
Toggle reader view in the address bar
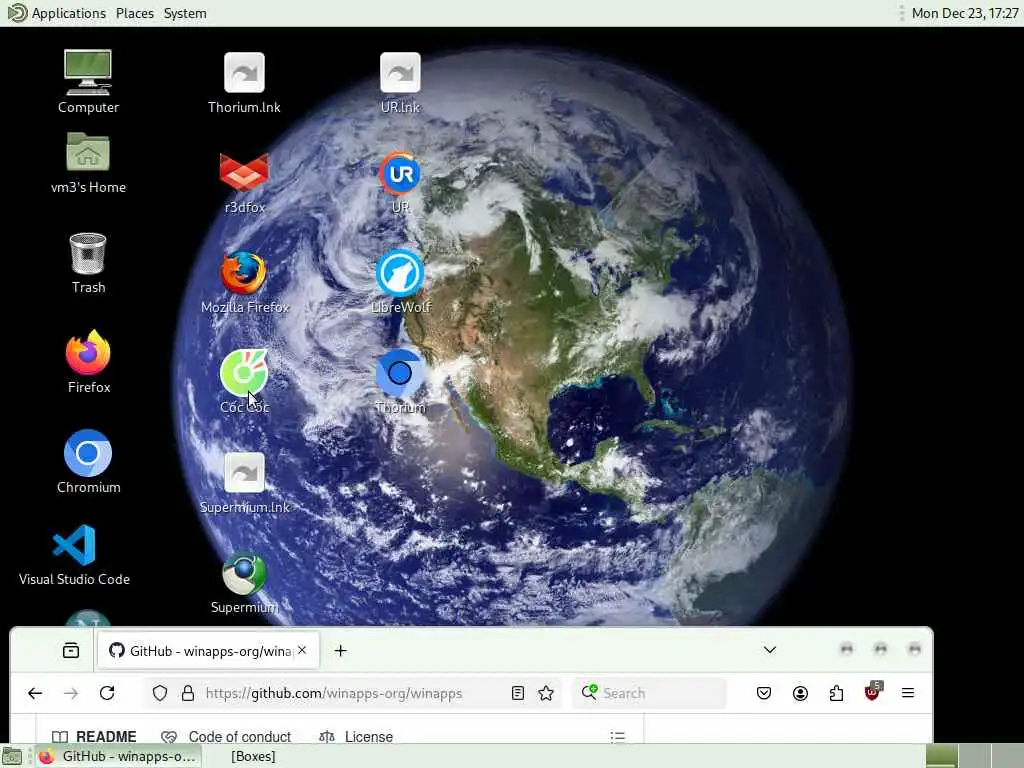click(518, 694)
